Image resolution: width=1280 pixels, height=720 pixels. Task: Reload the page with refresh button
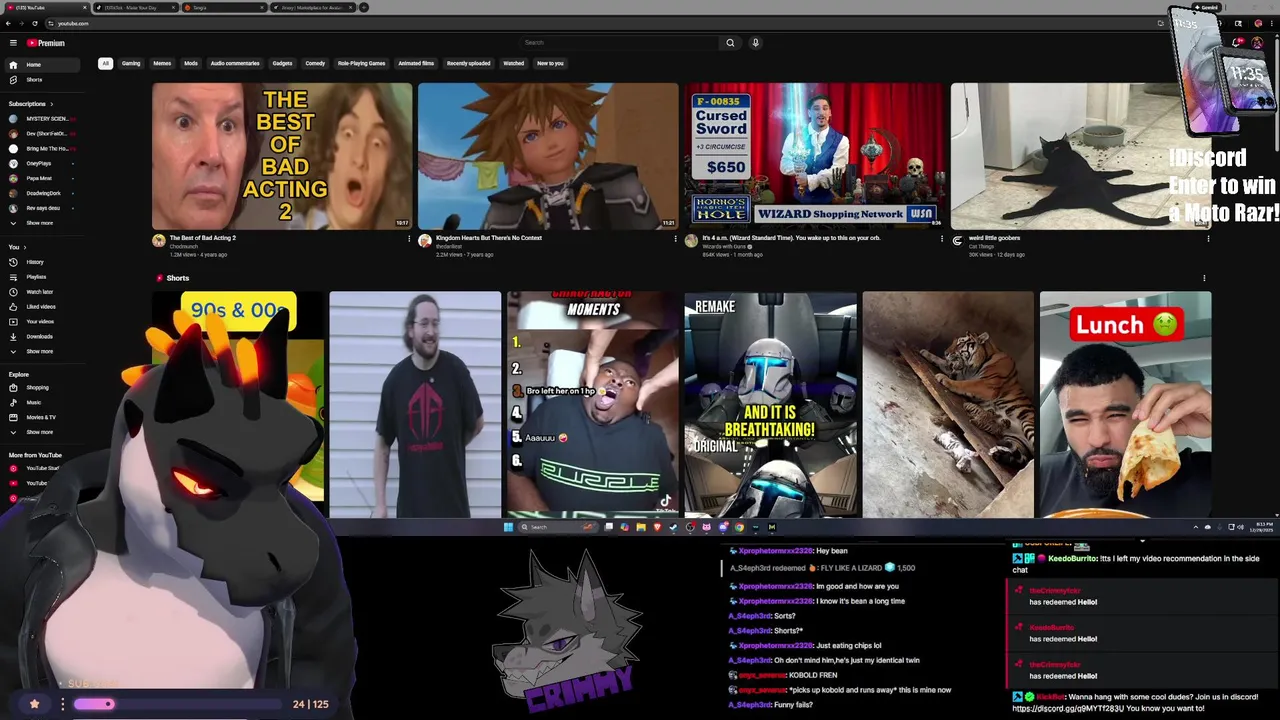coord(35,23)
